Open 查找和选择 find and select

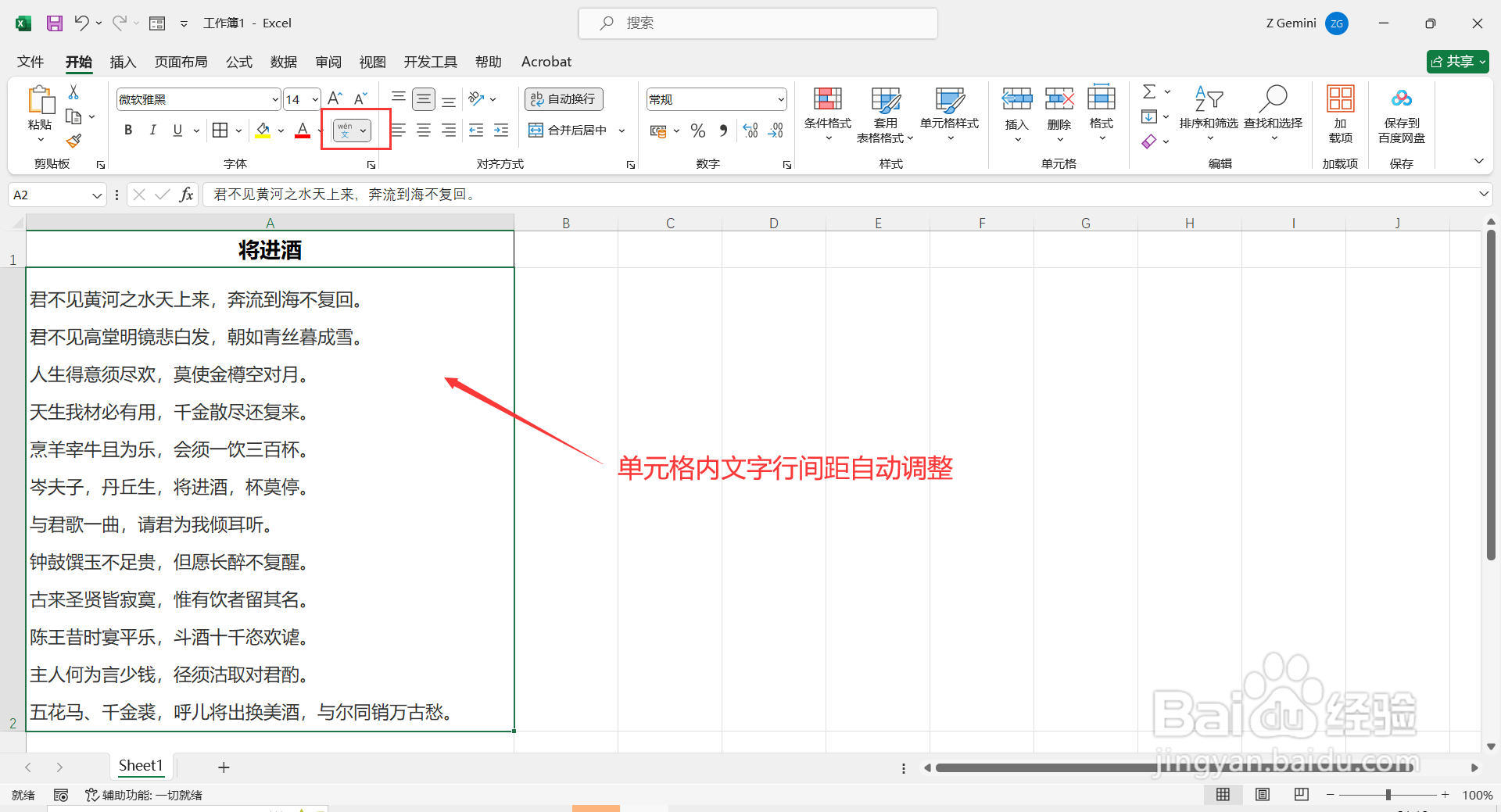tap(1274, 109)
